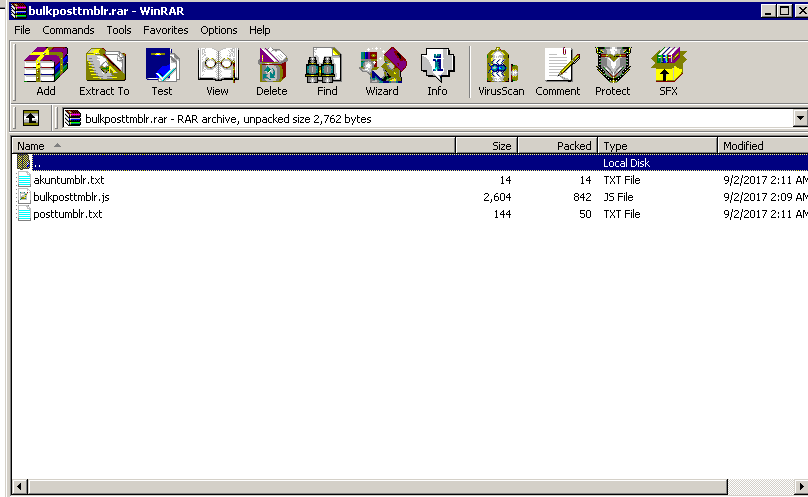Open the File menu
The image size is (808, 497).
click(22, 30)
